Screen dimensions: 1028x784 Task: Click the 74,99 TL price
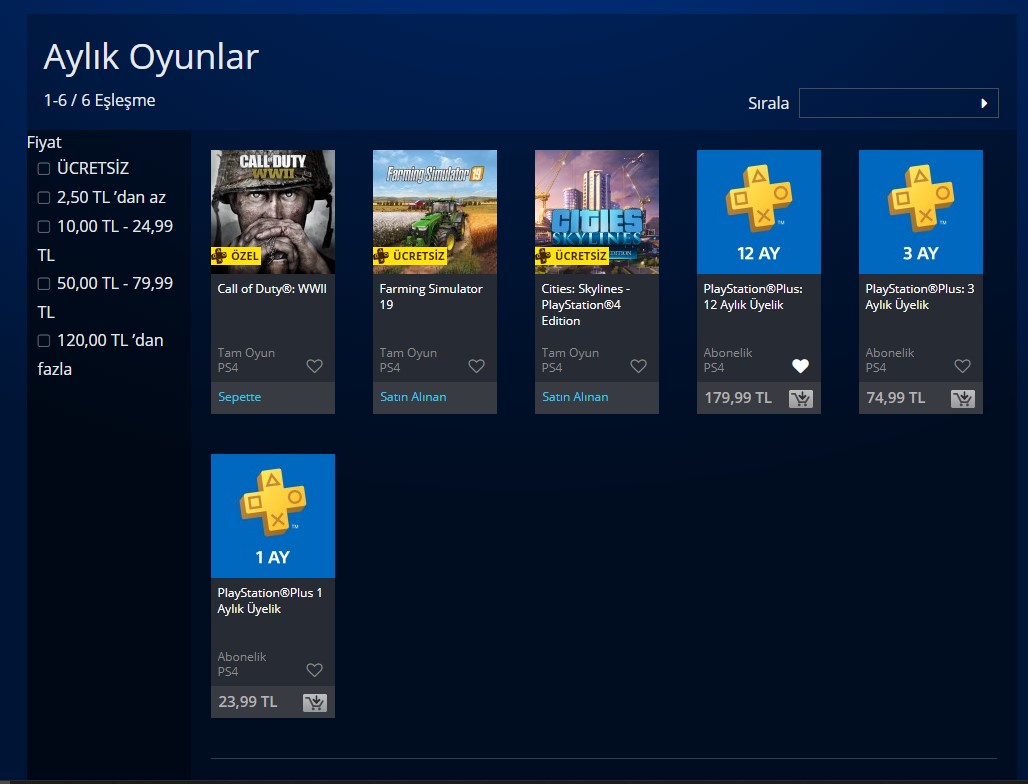pyautogui.click(x=896, y=398)
